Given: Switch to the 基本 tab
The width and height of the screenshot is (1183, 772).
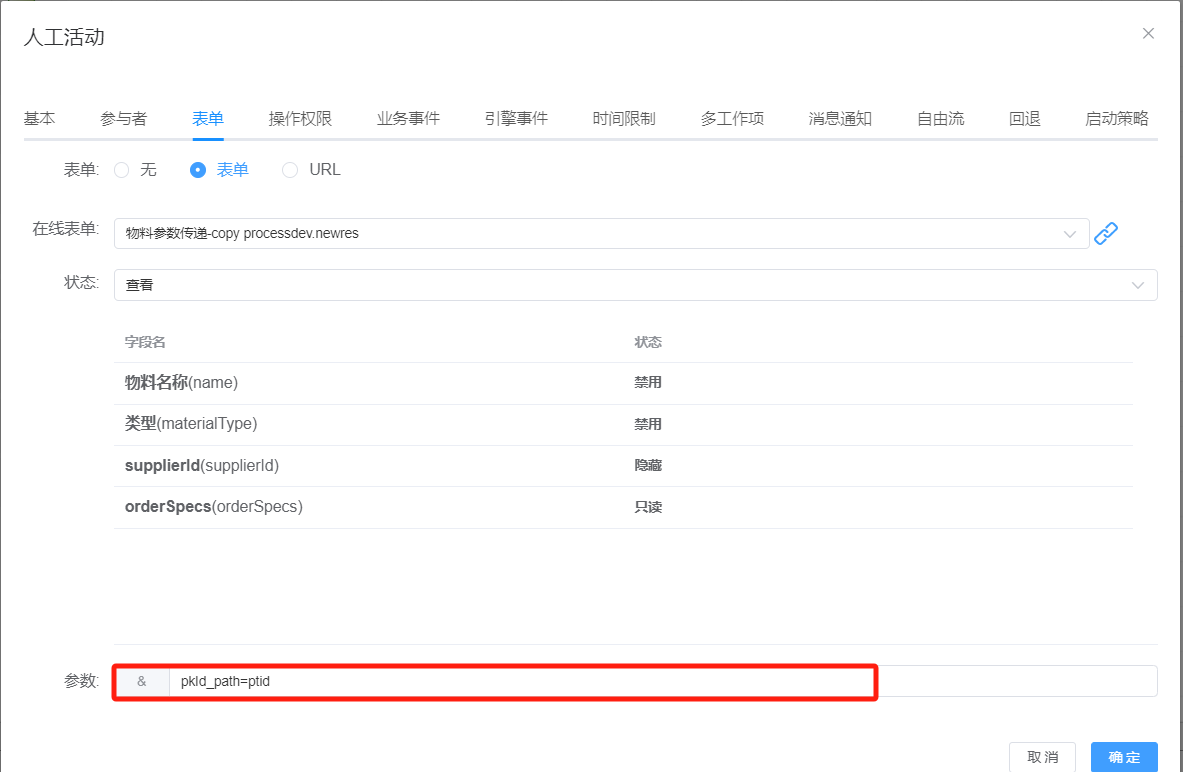Looking at the screenshot, I should (x=40, y=119).
